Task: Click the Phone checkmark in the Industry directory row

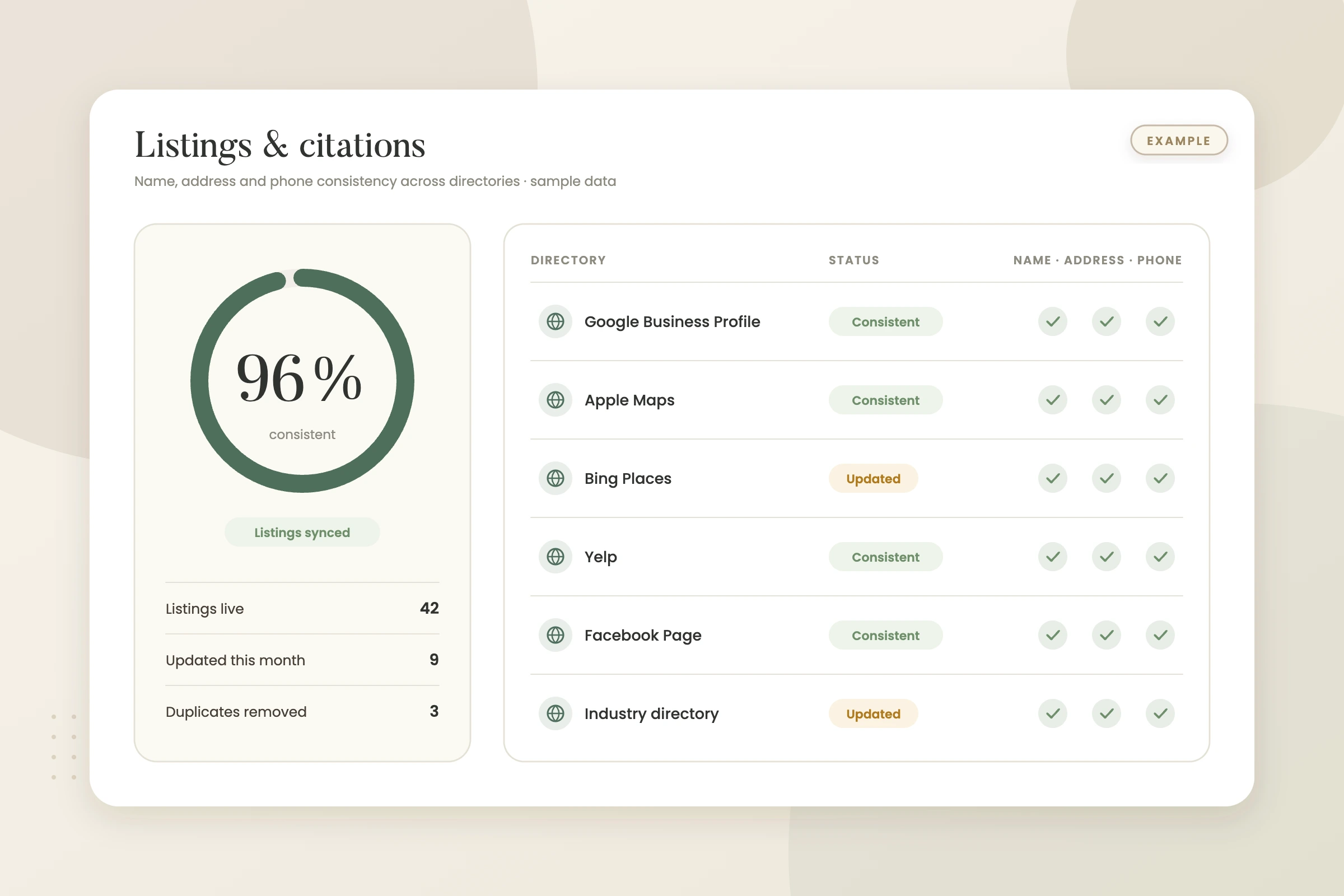Action: (1160, 713)
